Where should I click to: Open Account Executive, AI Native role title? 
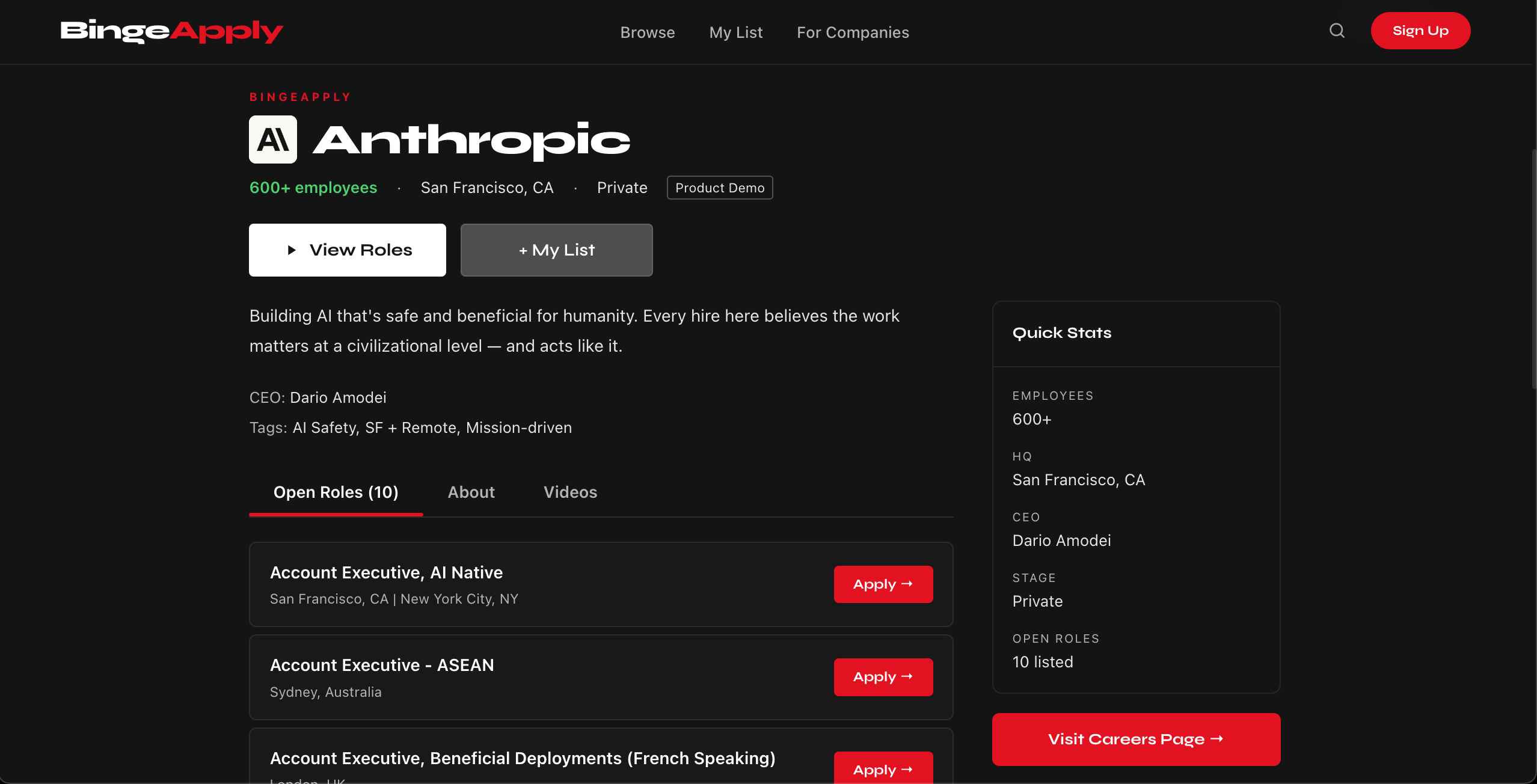click(x=386, y=572)
